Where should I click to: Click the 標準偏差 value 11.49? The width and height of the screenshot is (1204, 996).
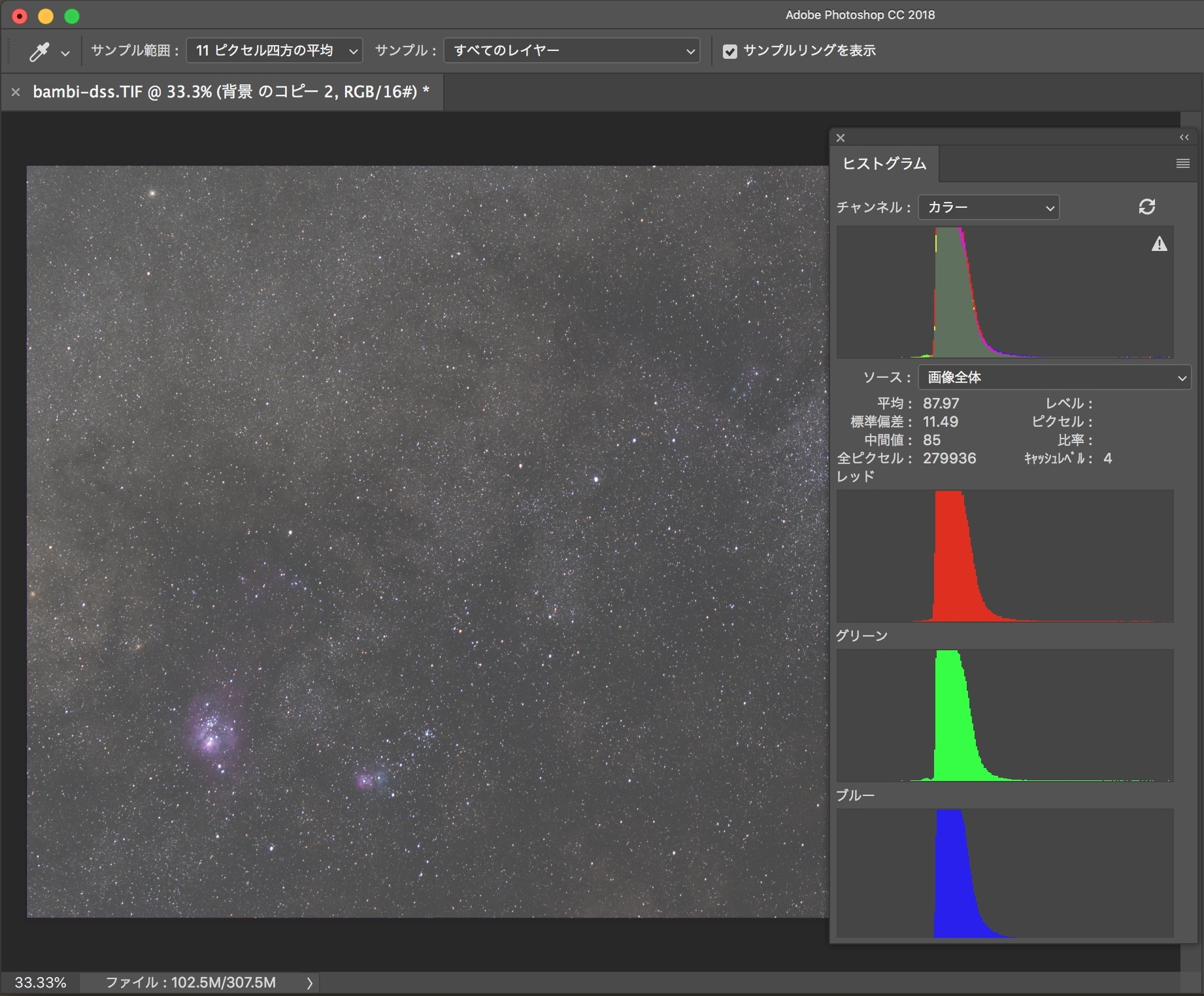(941, 422)
